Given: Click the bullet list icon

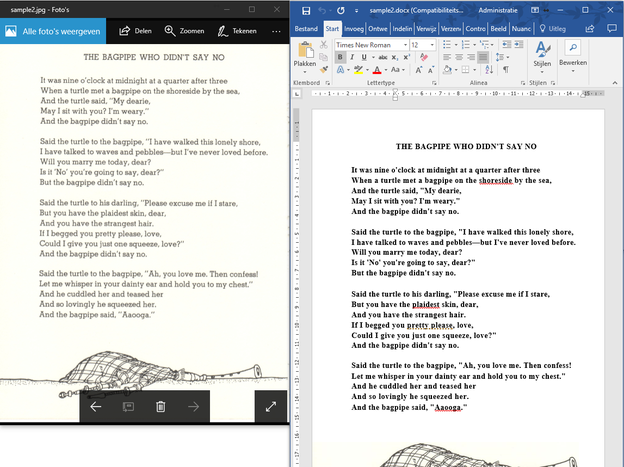Looking at the screenshot, I should point(447,44).
